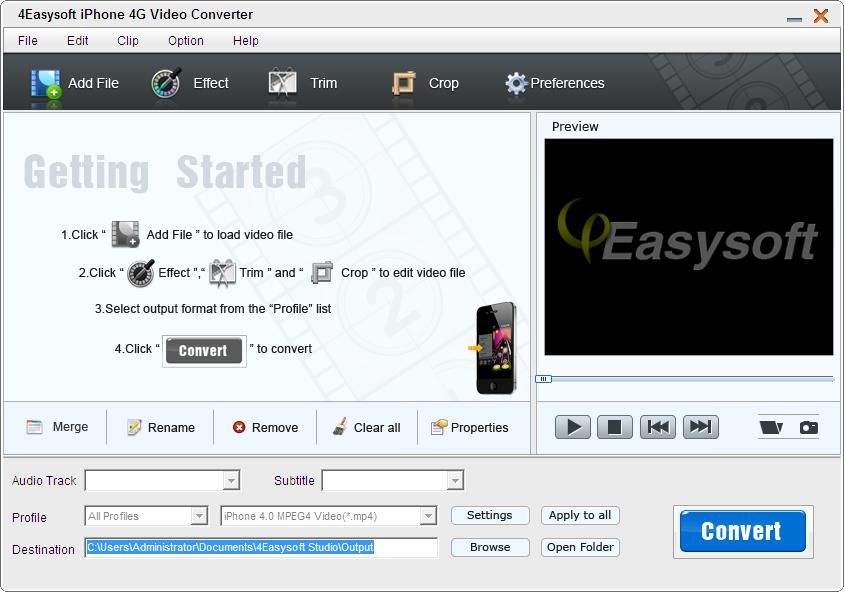Stop the preview playback
The image size is (845, 592).
point(614,427)
